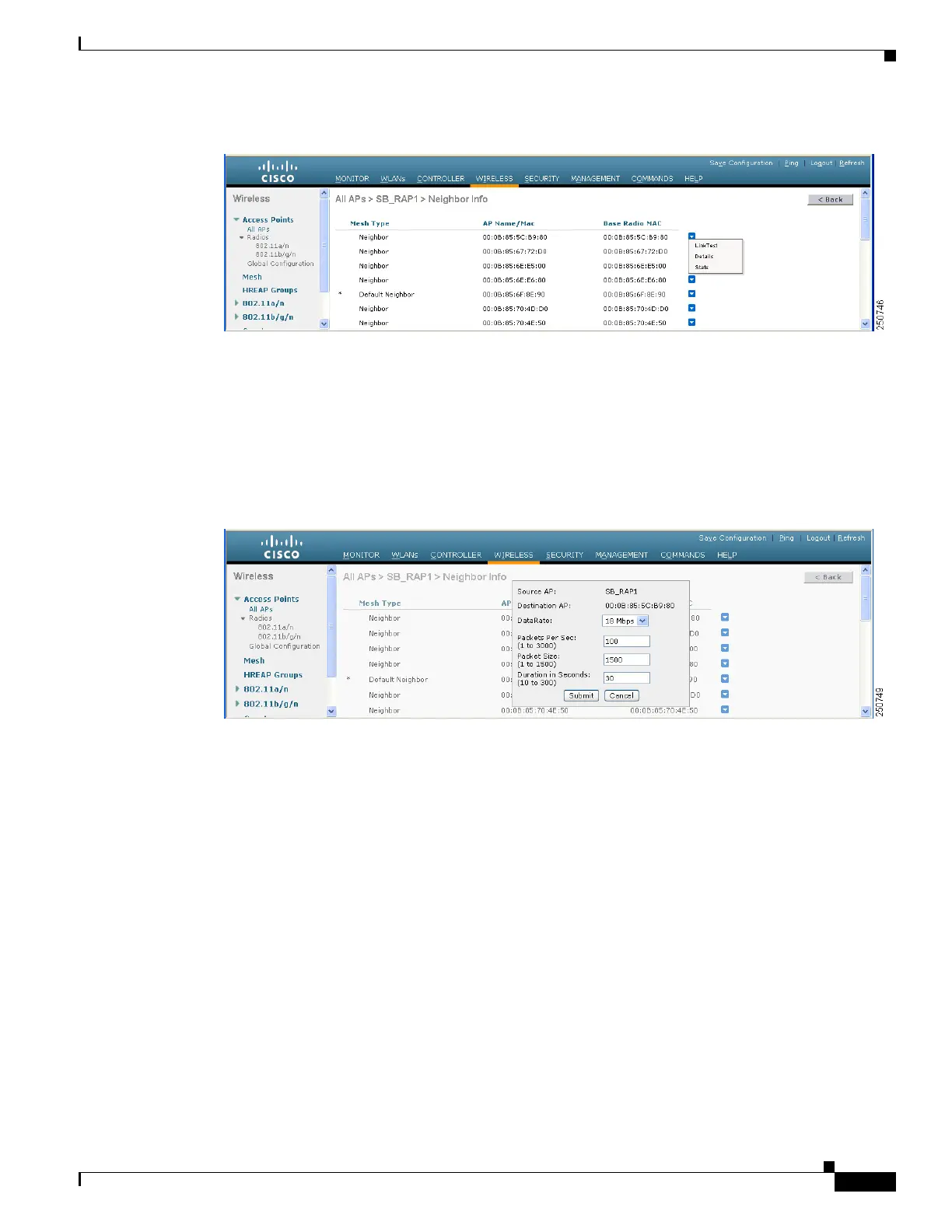
Task: Click Logout link in the link-test dialog screenshot
Action: point(818,538)
